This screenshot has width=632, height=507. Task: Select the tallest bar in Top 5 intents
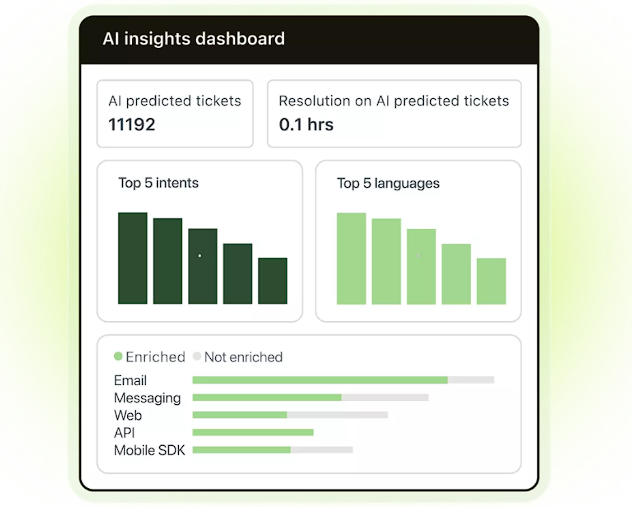[132, 258]
